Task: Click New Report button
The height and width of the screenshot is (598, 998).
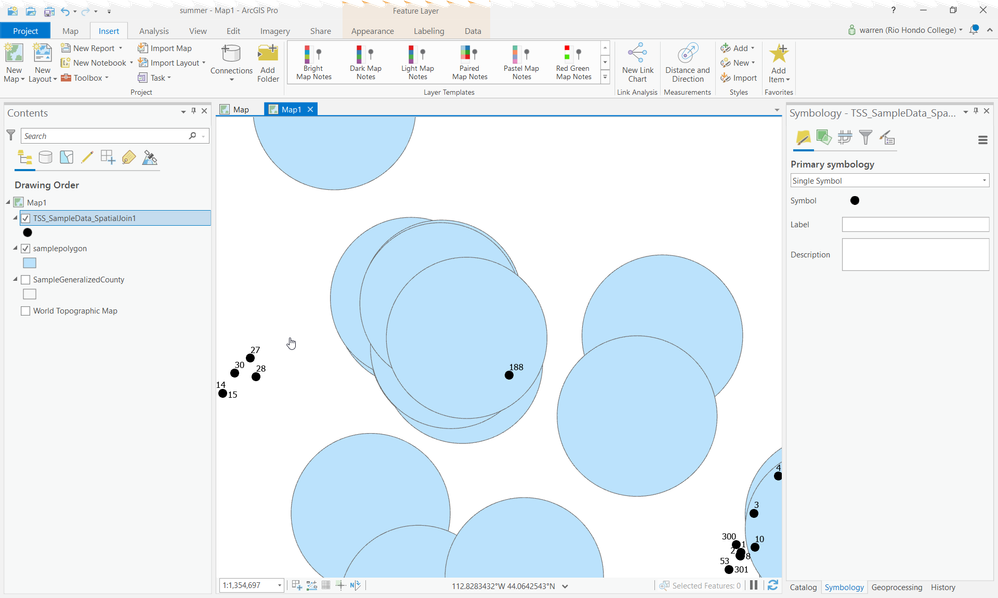Action: coord(92,48)
